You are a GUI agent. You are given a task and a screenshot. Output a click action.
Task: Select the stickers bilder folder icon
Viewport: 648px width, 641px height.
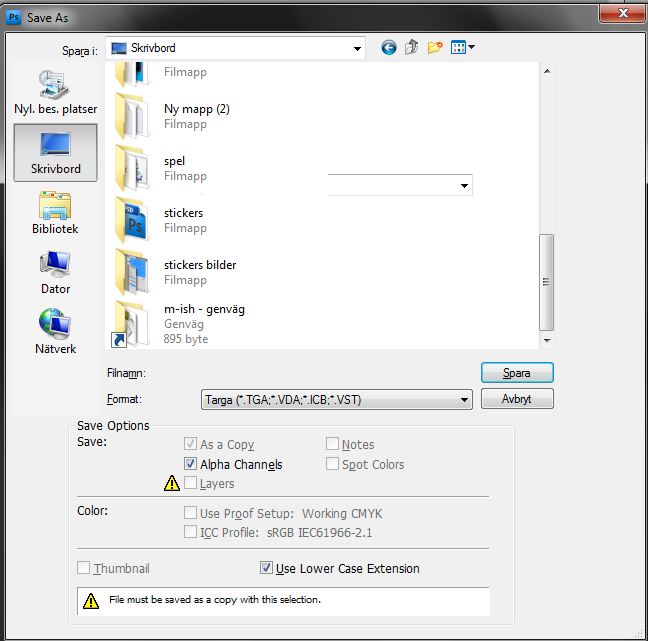pos(132,272)
